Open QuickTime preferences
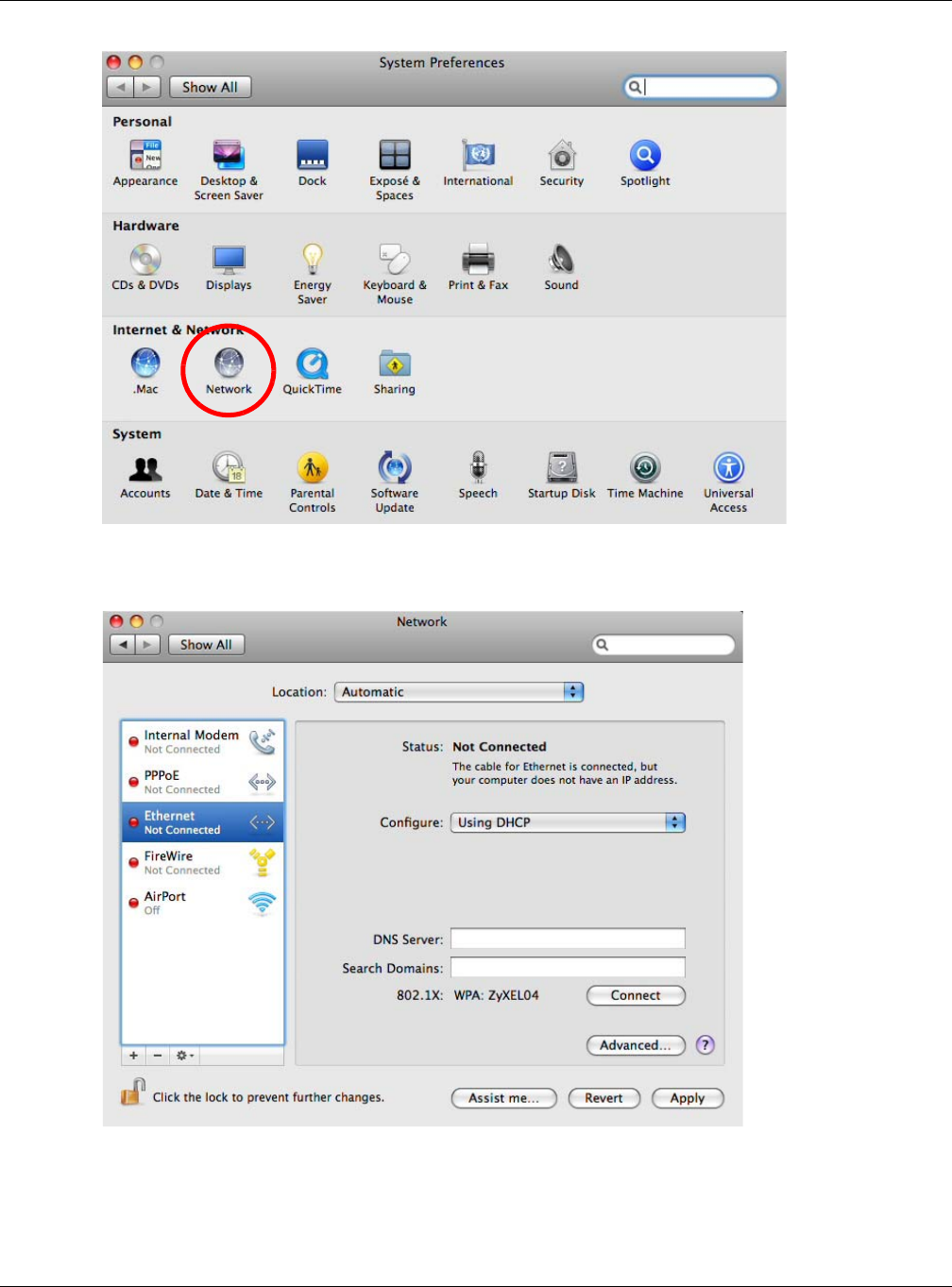Image resolution: width=952 pixels, height=1287 pixels. pyautogui.click(x=312, y=370)
